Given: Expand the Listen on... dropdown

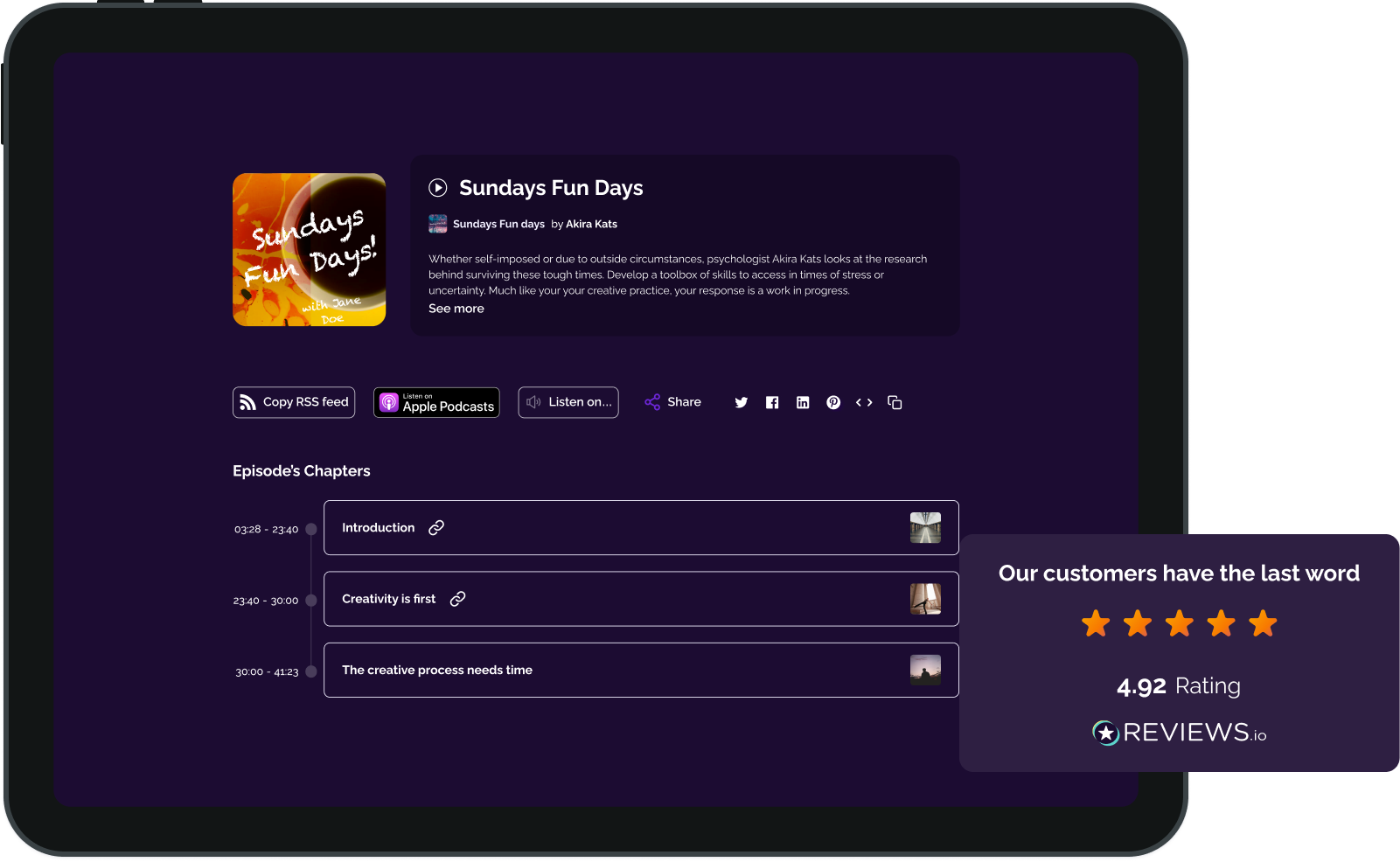Looking at the screenshot, I should [x=568, y=402].
